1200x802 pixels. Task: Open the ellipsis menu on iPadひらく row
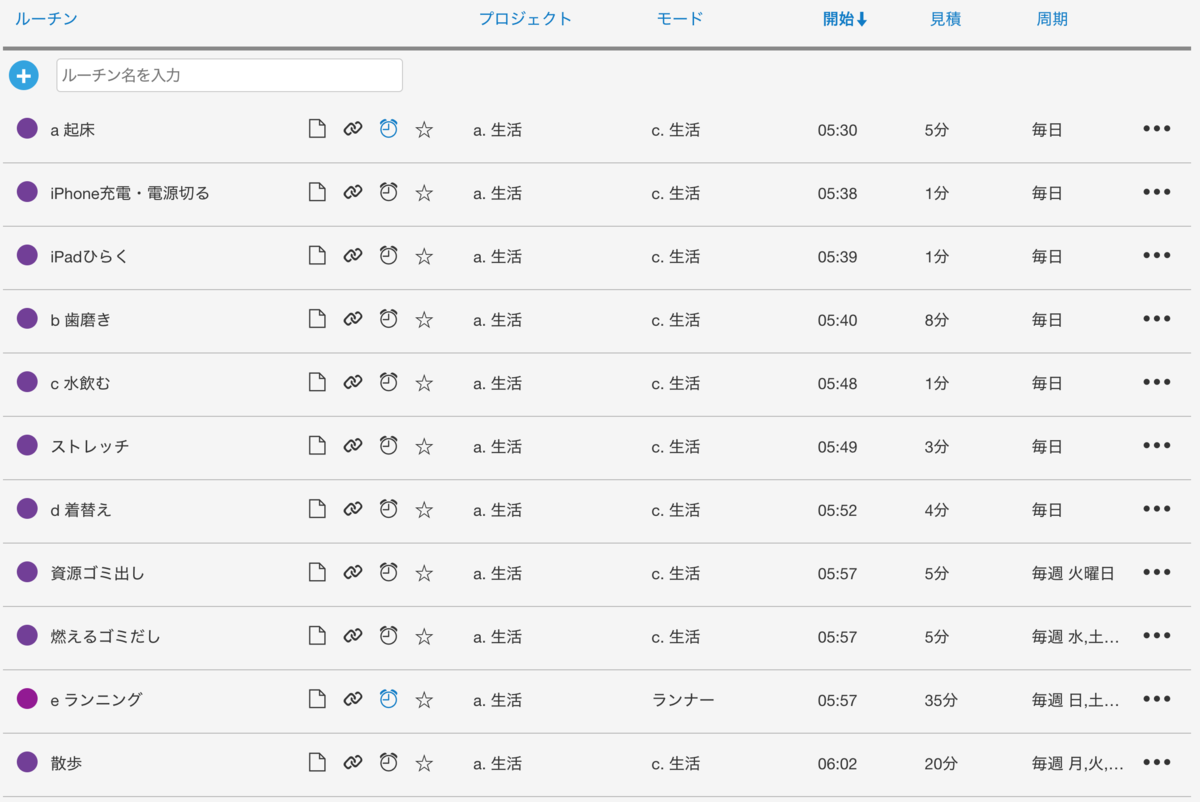(1156, 254)
